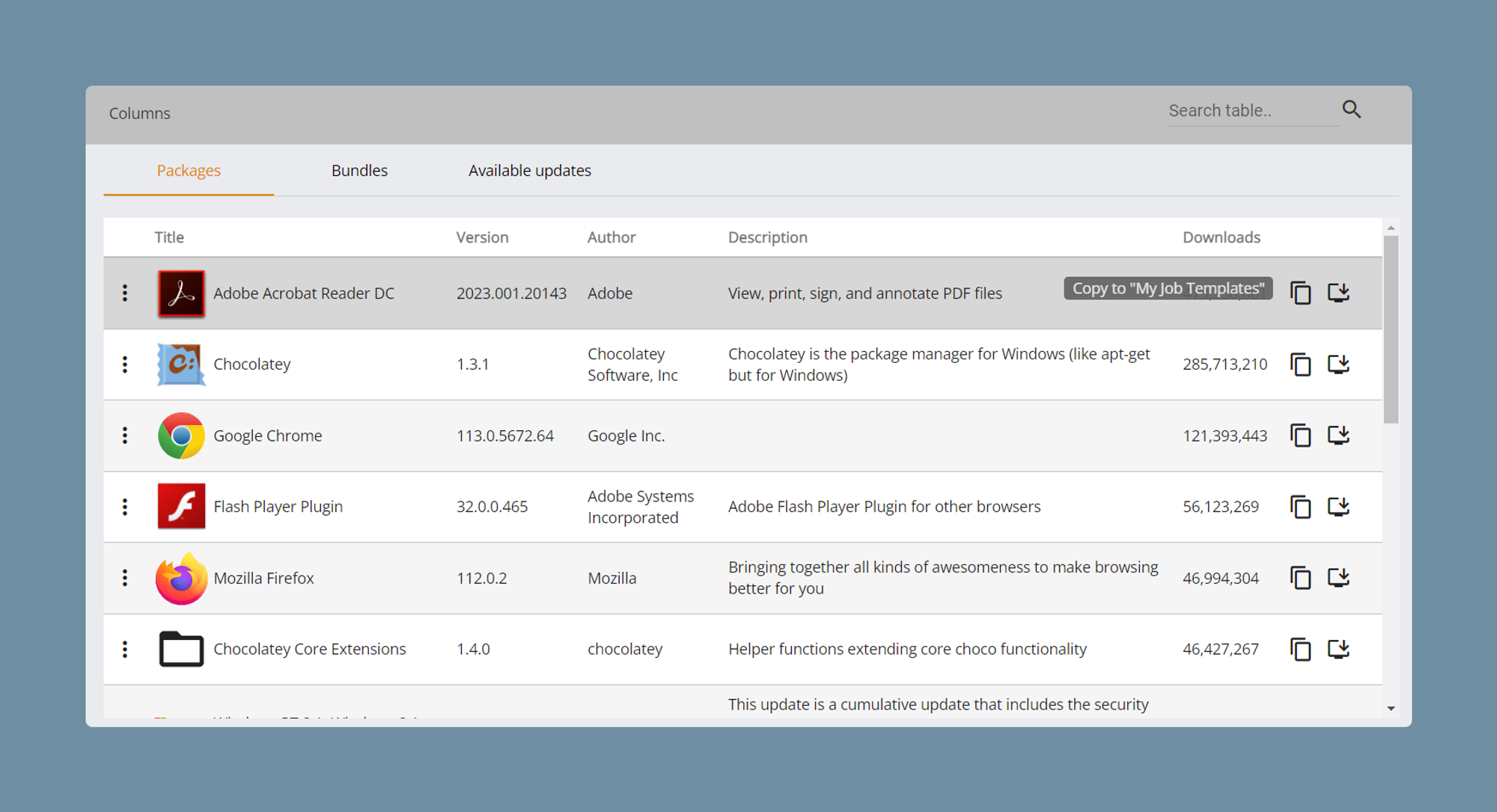Switch to the Bundles tab
The image size is (1497, 812).
pyautogui.click(x=359, y=171)
